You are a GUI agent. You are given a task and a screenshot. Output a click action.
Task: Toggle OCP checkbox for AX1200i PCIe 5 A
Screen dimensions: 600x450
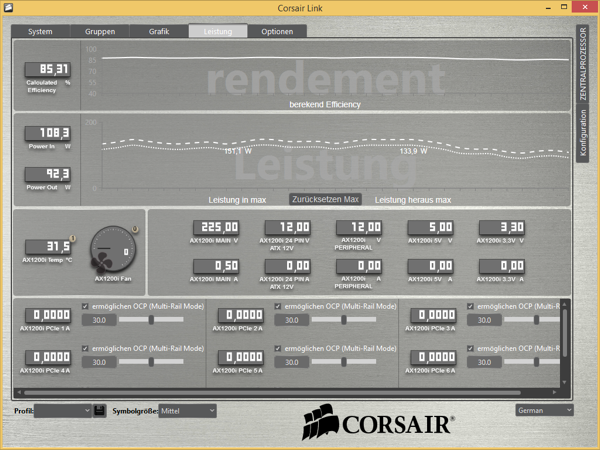tap(278, 348)
